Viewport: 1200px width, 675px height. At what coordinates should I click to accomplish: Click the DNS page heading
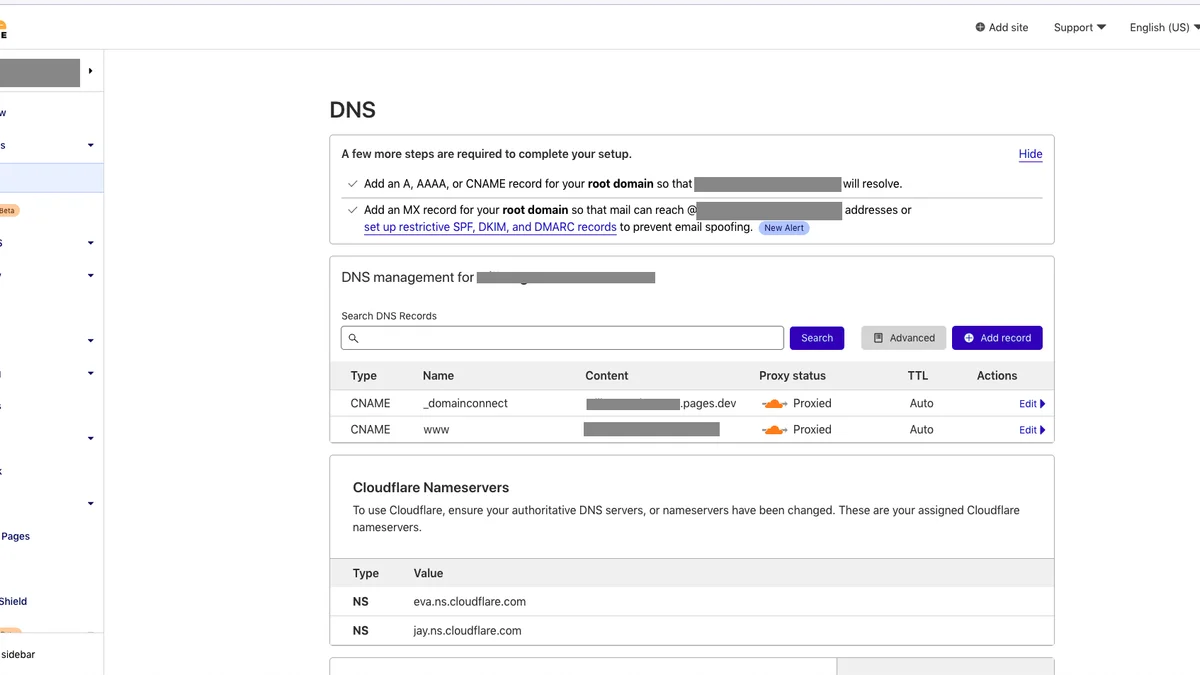[x=353, y=110]
